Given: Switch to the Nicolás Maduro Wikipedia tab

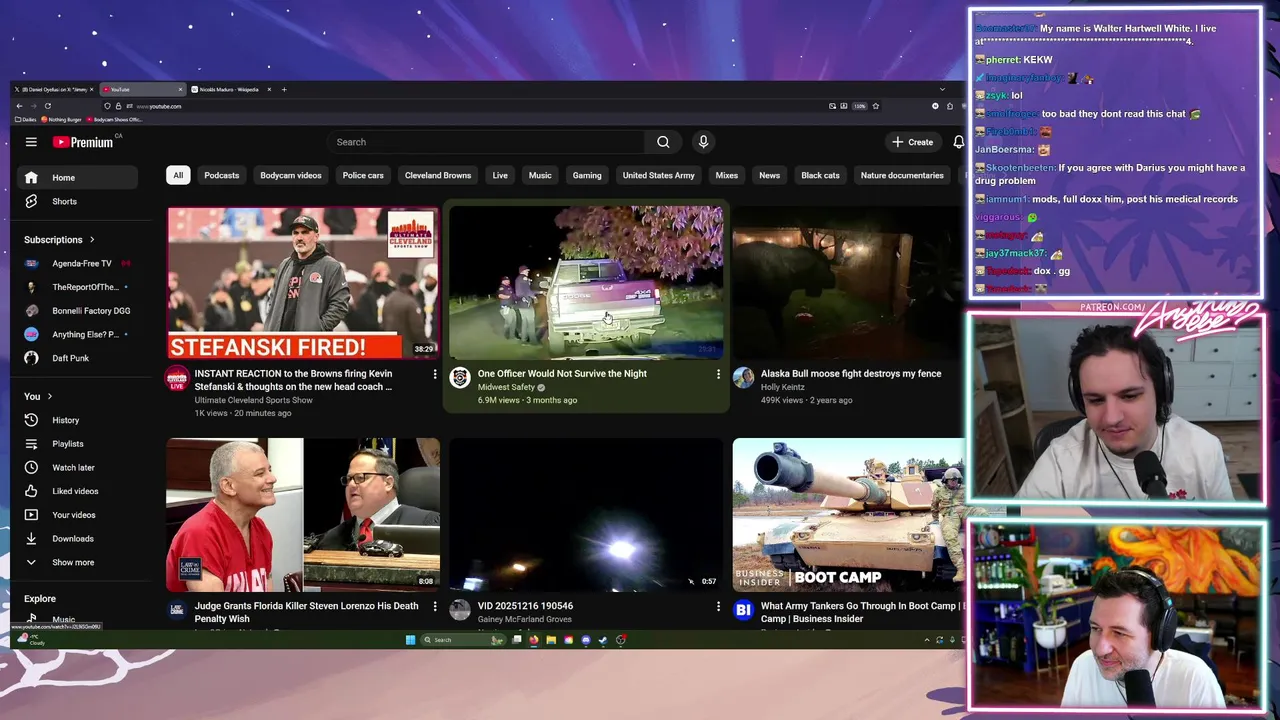Looking at the screenshot, I should [x=229, y=90].
